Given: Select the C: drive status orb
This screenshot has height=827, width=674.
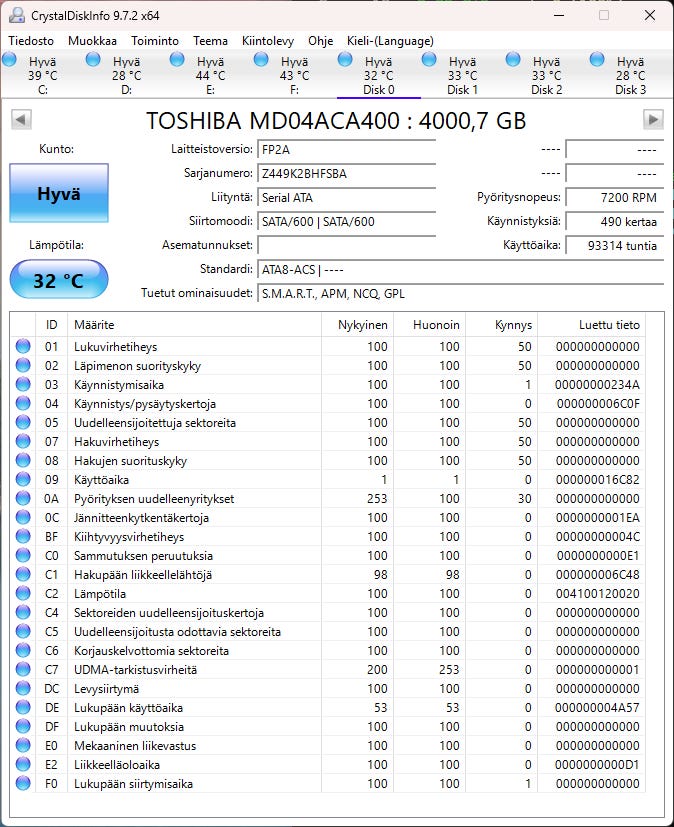Looking at the screenshot, I should (x=9, y=60).
